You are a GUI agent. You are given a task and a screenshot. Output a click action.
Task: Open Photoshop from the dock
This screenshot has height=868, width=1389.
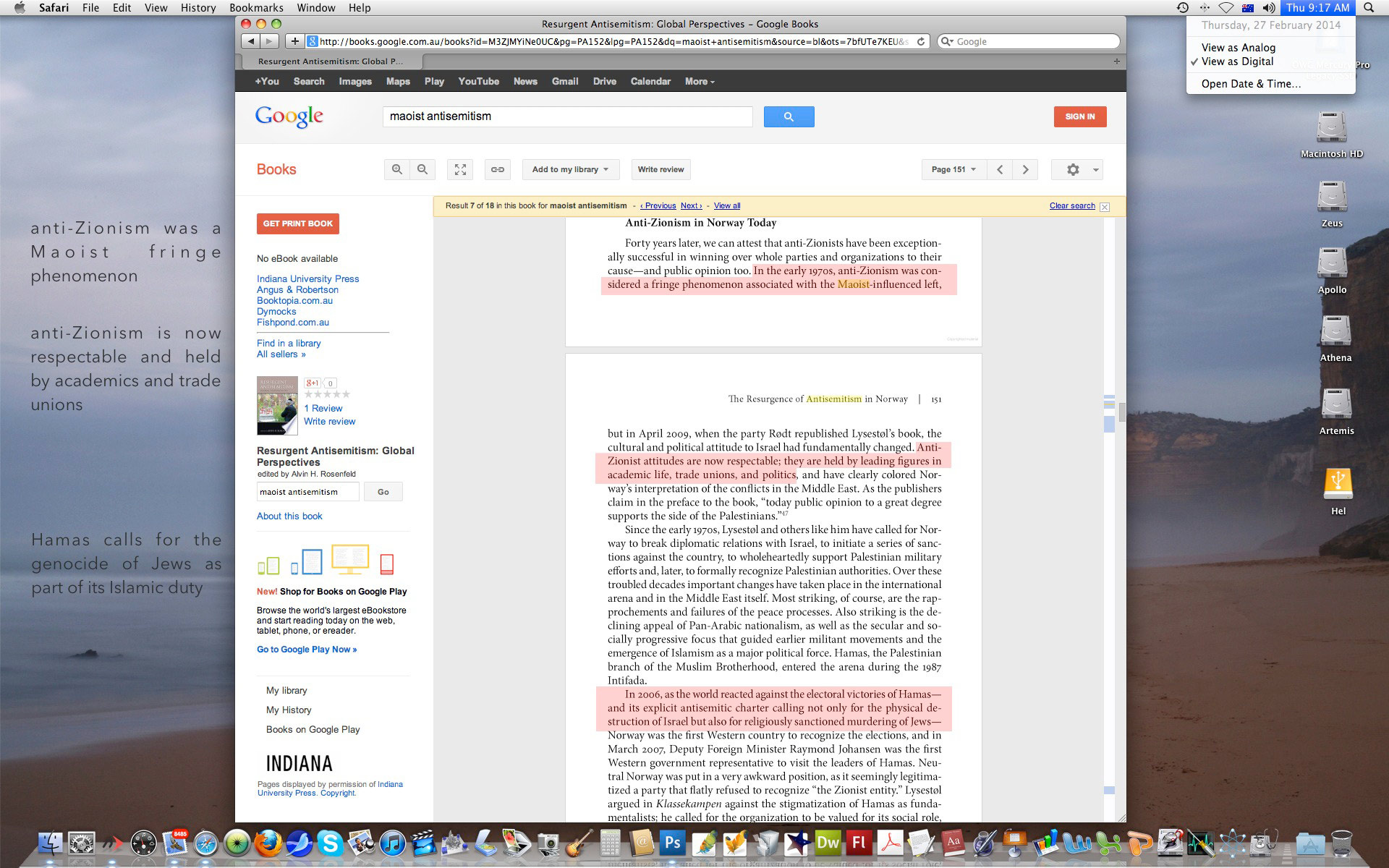pos(672,843)
